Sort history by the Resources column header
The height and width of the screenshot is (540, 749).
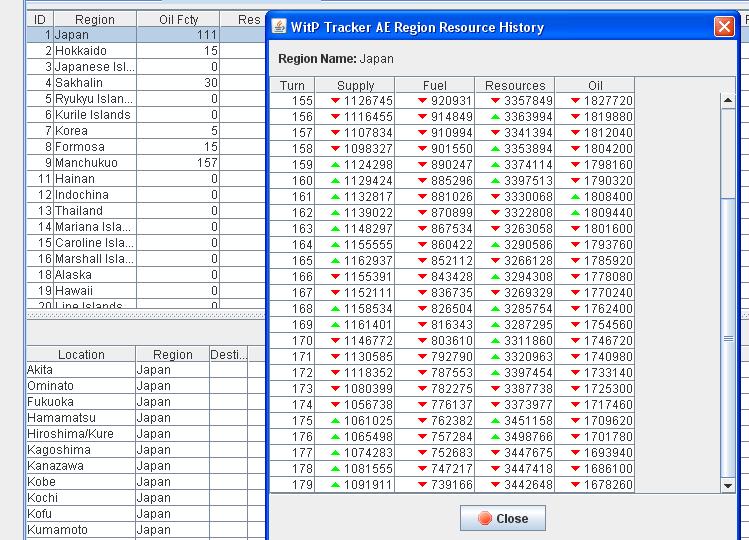pos(515,85)
